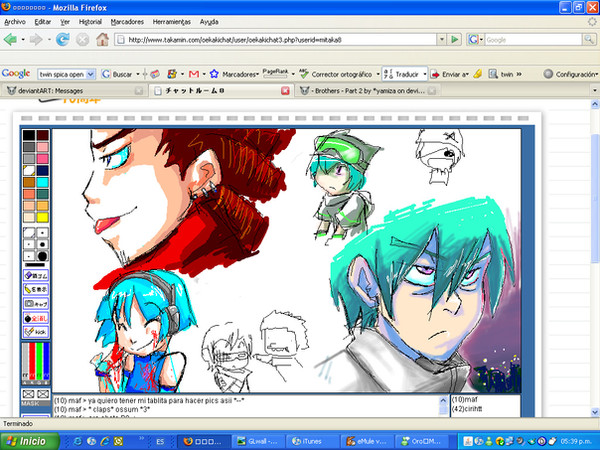Pick the hot pink color swatch
Image resolution: width=600 pixels, height=450 pixels.
coord(42,159)
